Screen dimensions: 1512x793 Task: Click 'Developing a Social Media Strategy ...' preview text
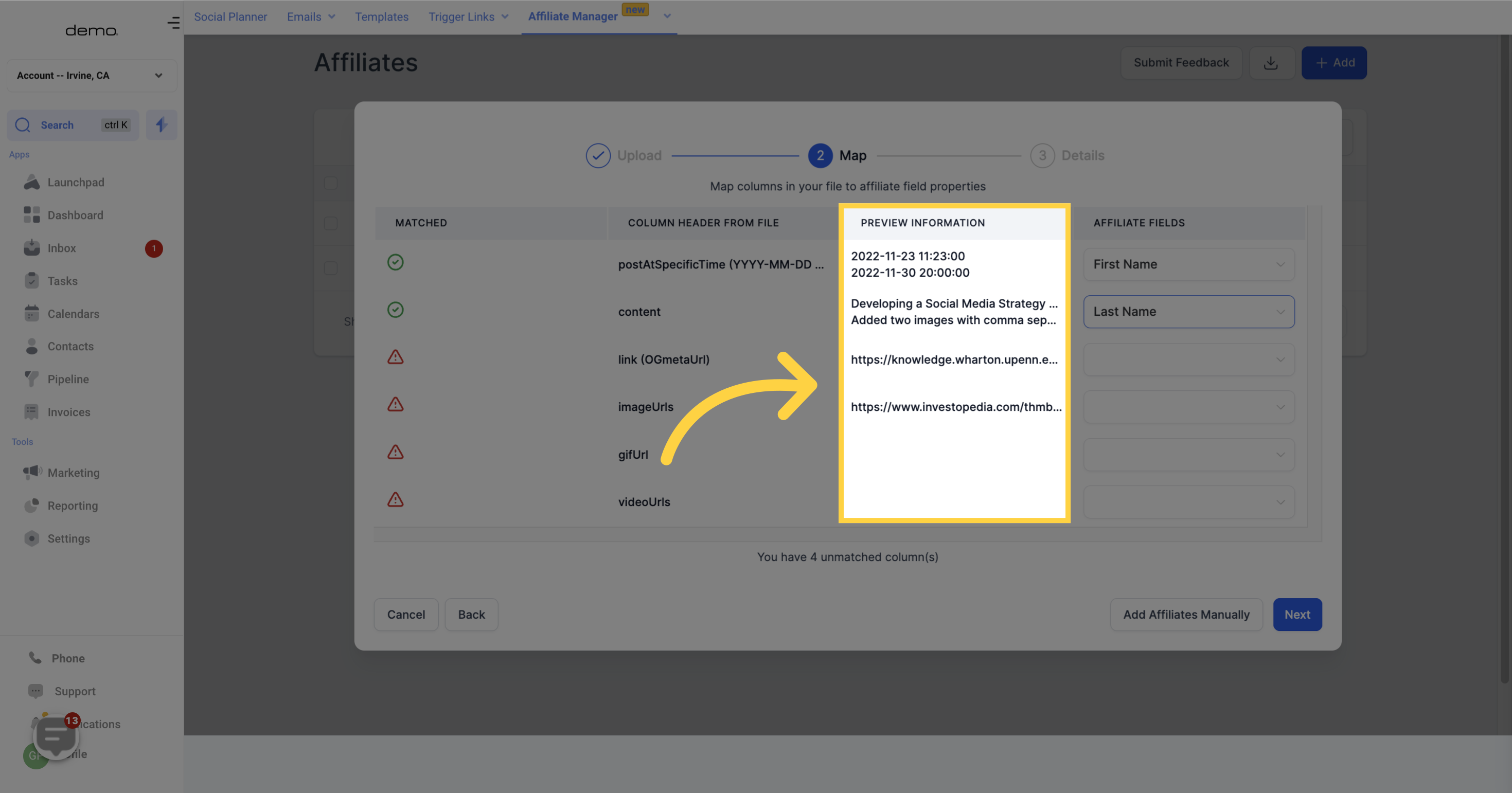point(954,304)
